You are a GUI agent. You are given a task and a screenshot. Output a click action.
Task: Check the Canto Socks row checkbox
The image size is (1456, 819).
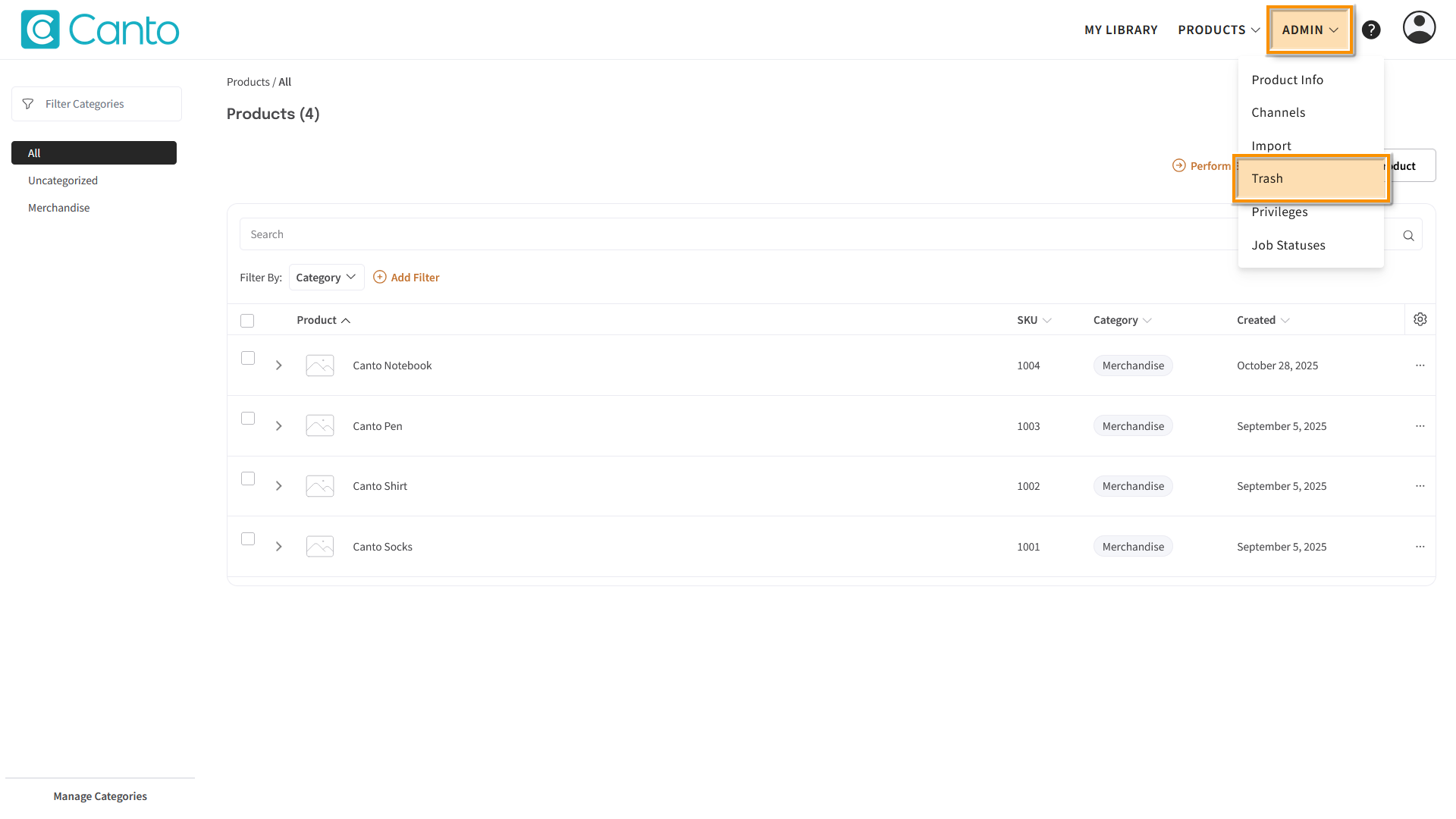(248, 539)
